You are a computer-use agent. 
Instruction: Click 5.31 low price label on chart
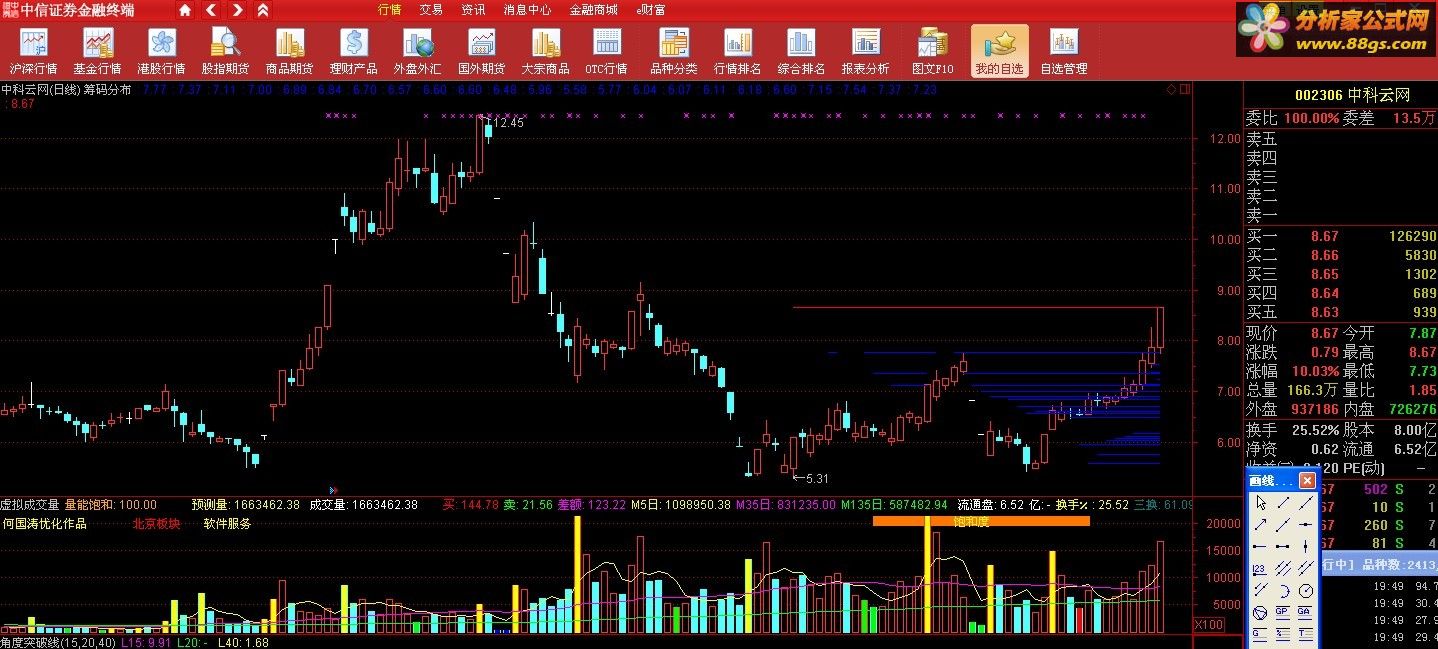pyautogui.click(x=817, y=479)
